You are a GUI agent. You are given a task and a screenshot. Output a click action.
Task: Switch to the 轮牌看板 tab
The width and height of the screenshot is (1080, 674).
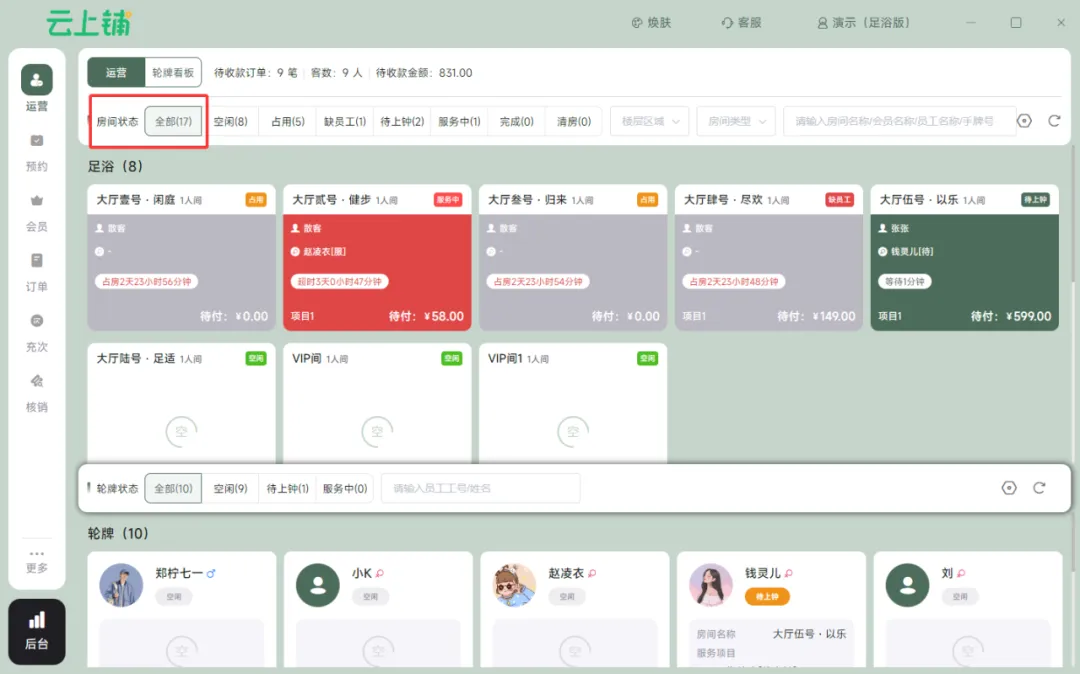tap(174, 72)
